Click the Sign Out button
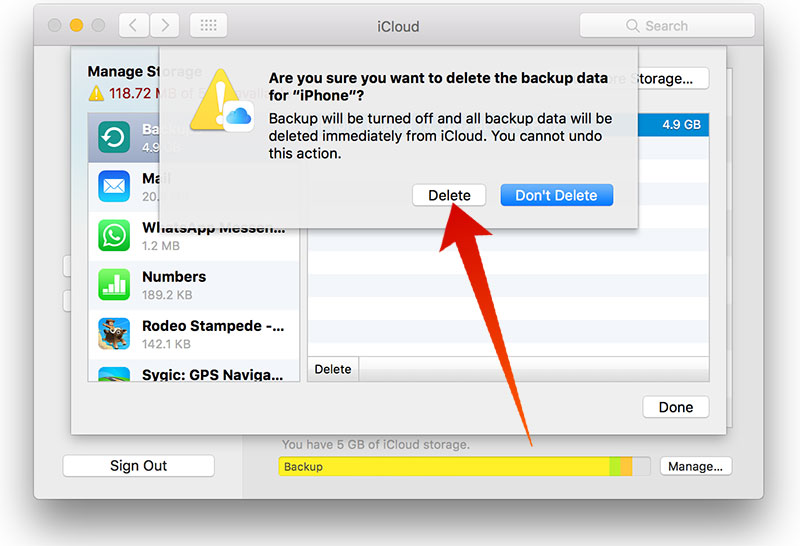Image resolution: width=800 pixels, height=546 pixels. tap(138, 466)
